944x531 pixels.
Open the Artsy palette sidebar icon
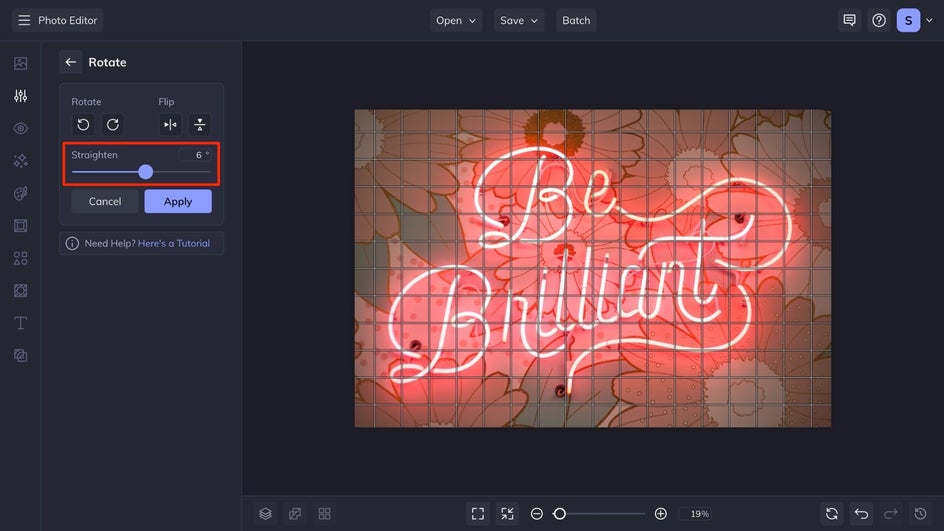coord(20,193)
